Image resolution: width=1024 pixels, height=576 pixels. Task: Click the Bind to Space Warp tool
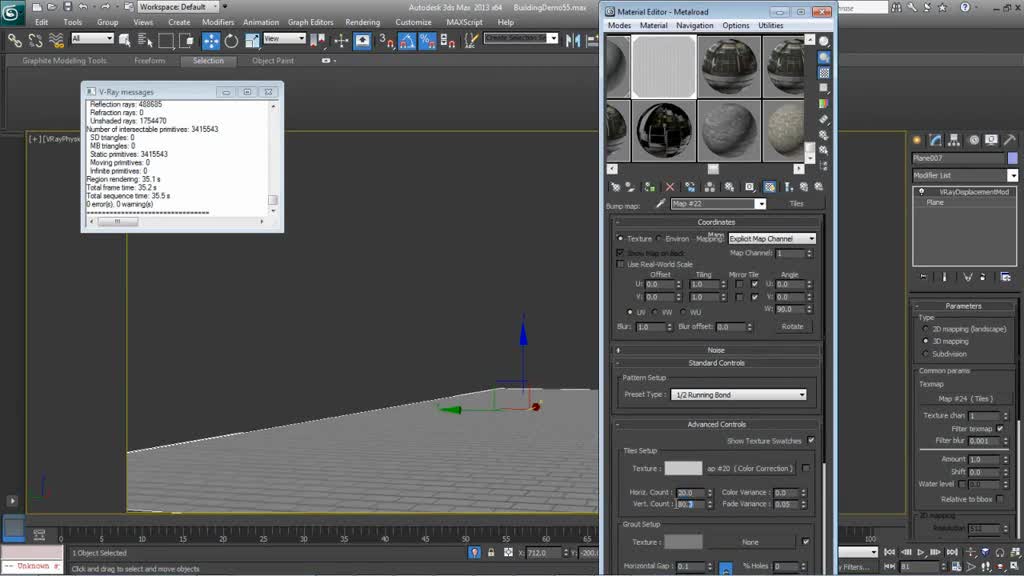(x=56, y=41)
